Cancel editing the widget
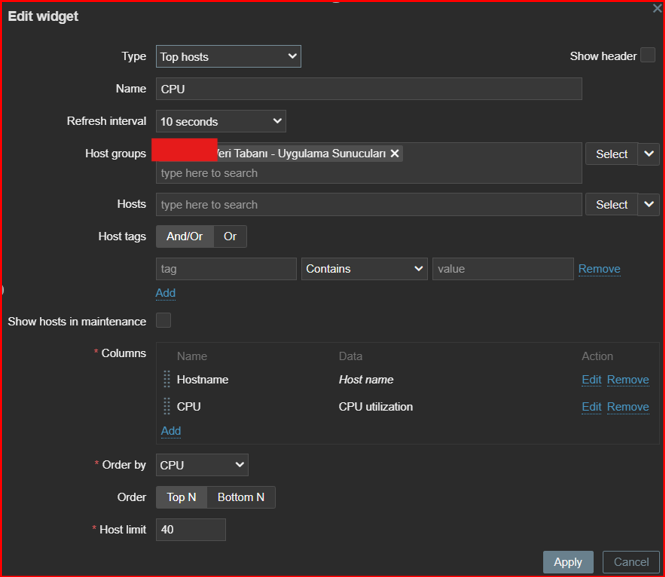This screenshot has height=577, width=665. point(631,562)
